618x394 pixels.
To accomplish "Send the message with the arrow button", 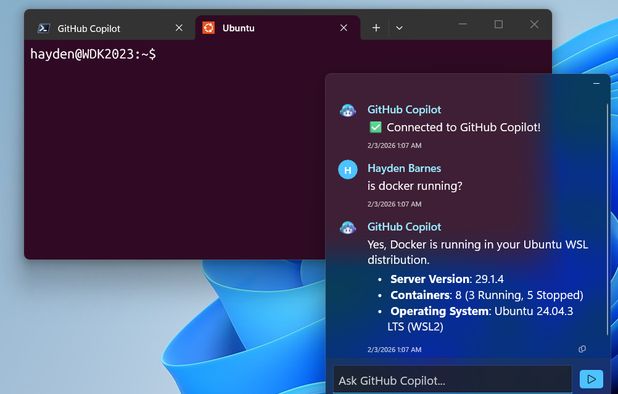I will pyautogui.click(x=591, y=379).
